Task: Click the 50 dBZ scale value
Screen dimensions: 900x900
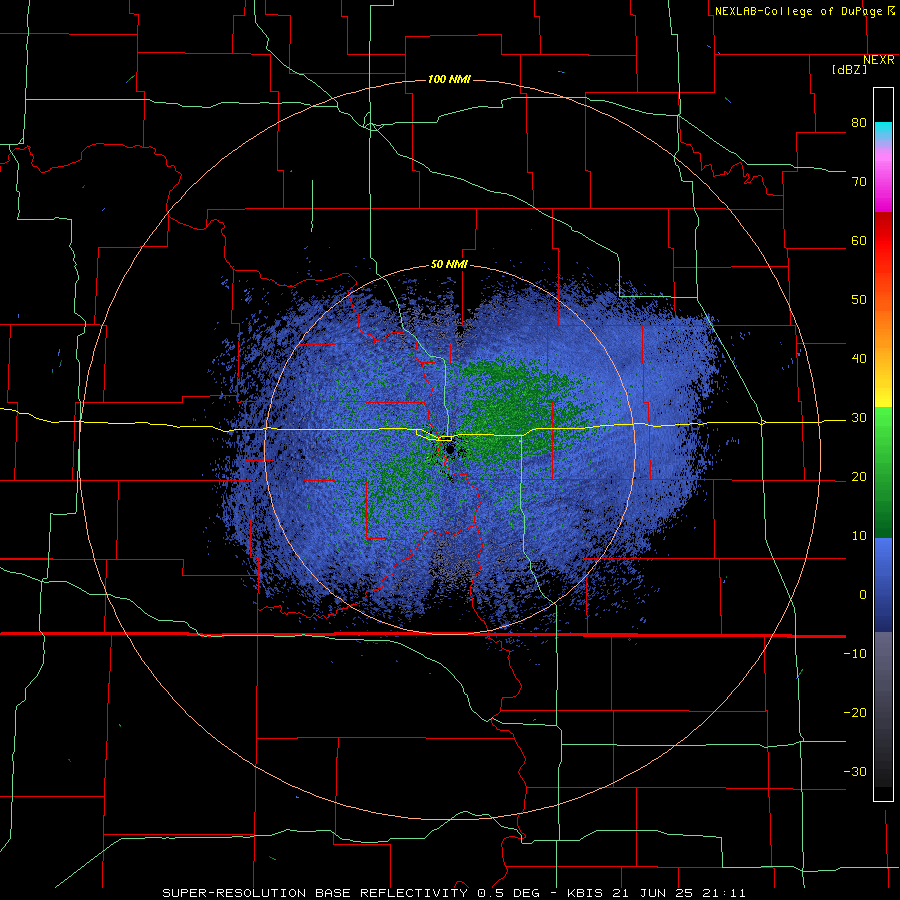Action: pos(859,300)
